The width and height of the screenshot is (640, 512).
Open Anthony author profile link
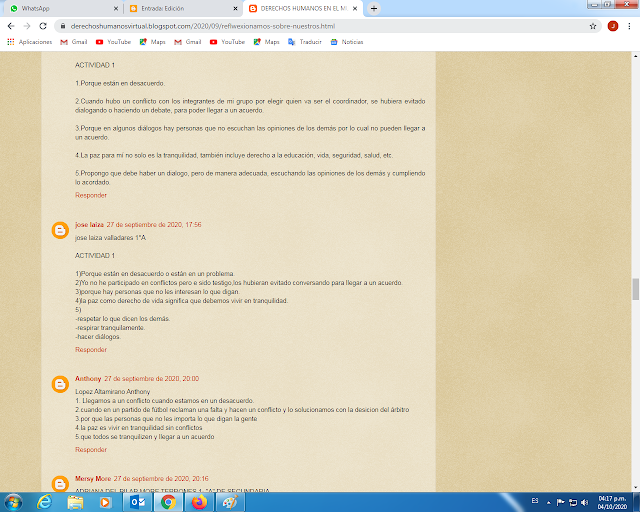[88, 378]
